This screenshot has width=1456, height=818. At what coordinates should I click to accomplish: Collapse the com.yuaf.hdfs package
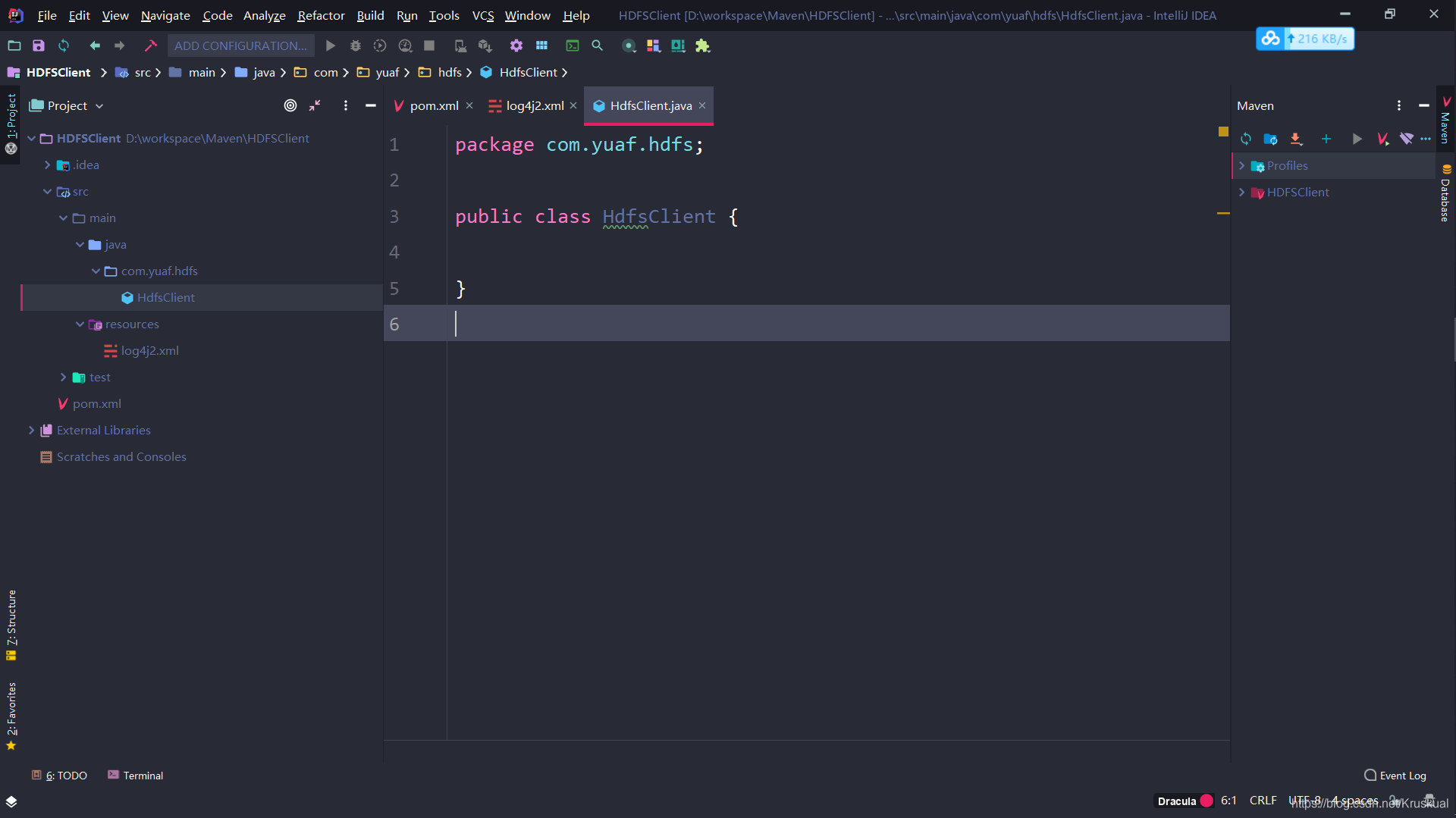tap(96, 271)
